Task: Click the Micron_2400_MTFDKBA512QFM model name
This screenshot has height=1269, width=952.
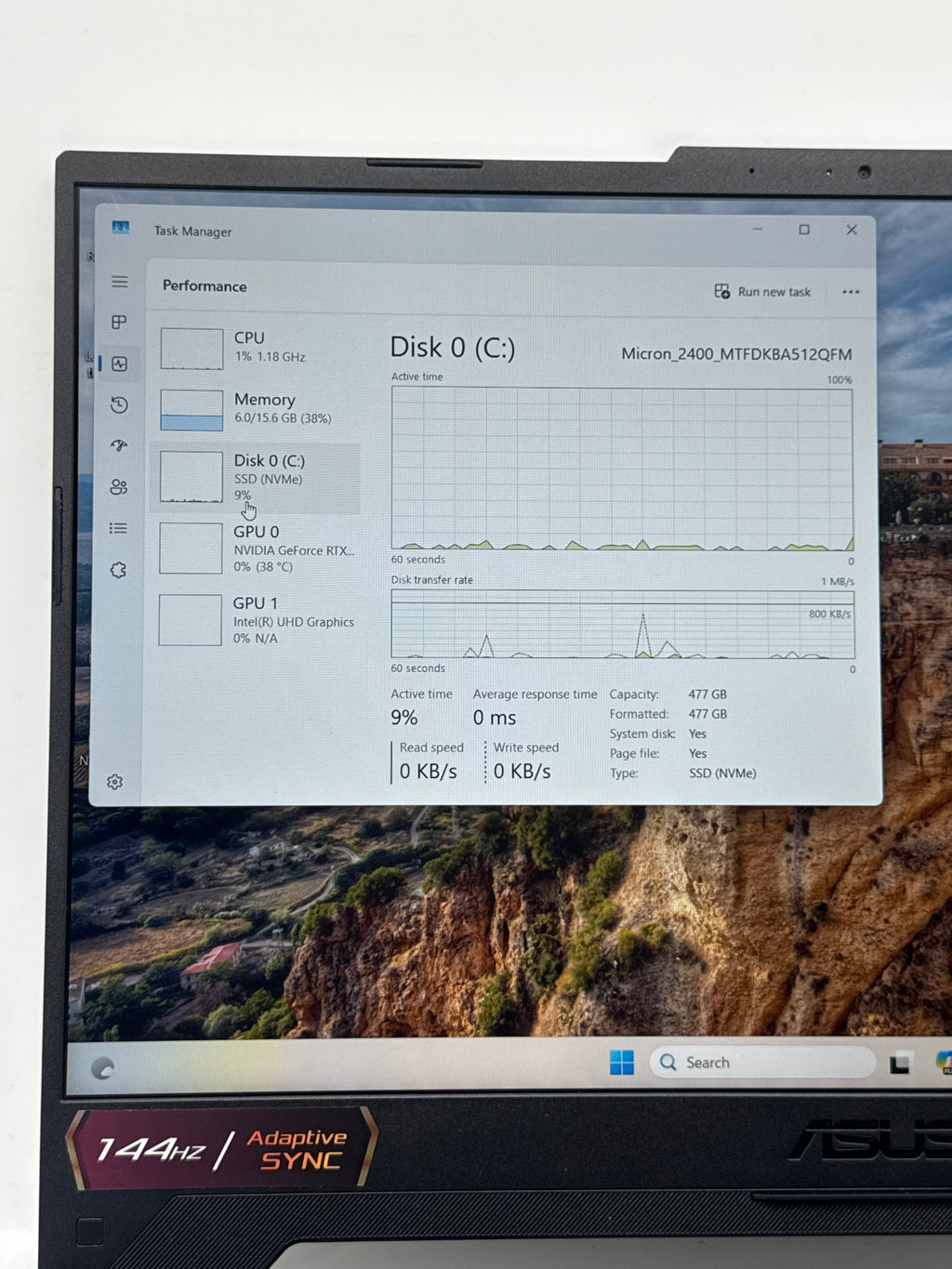Action: (736, 354)
